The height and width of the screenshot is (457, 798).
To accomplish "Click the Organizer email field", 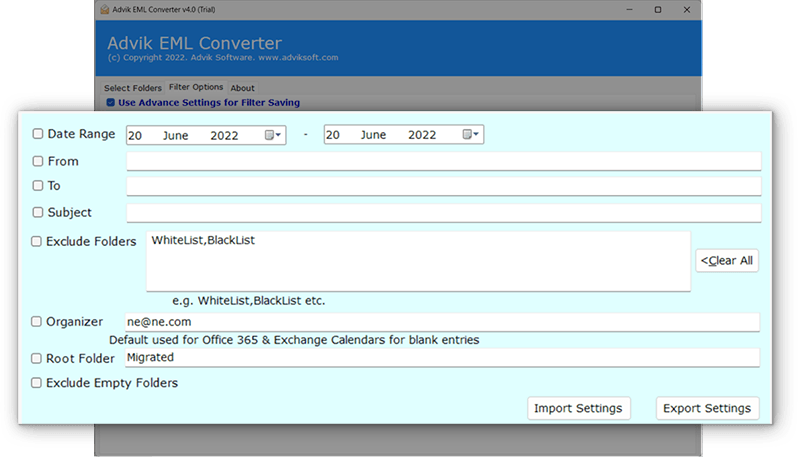I will pos(442,322).
